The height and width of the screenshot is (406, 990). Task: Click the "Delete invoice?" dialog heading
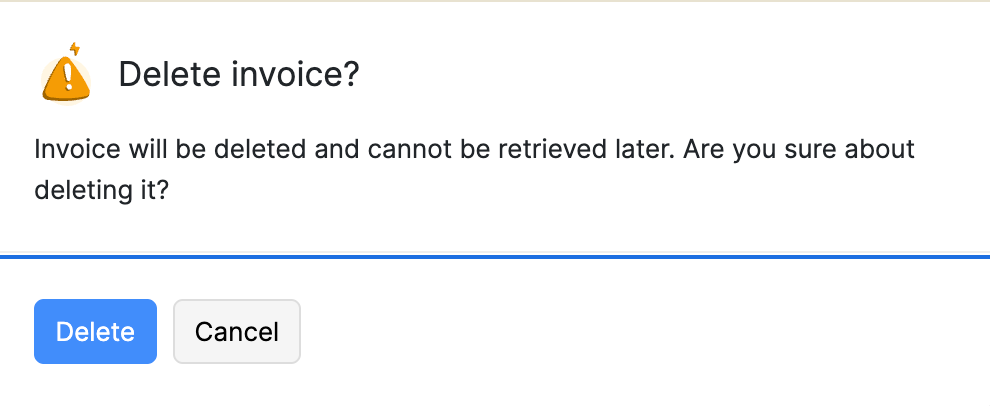click(238, 74)
